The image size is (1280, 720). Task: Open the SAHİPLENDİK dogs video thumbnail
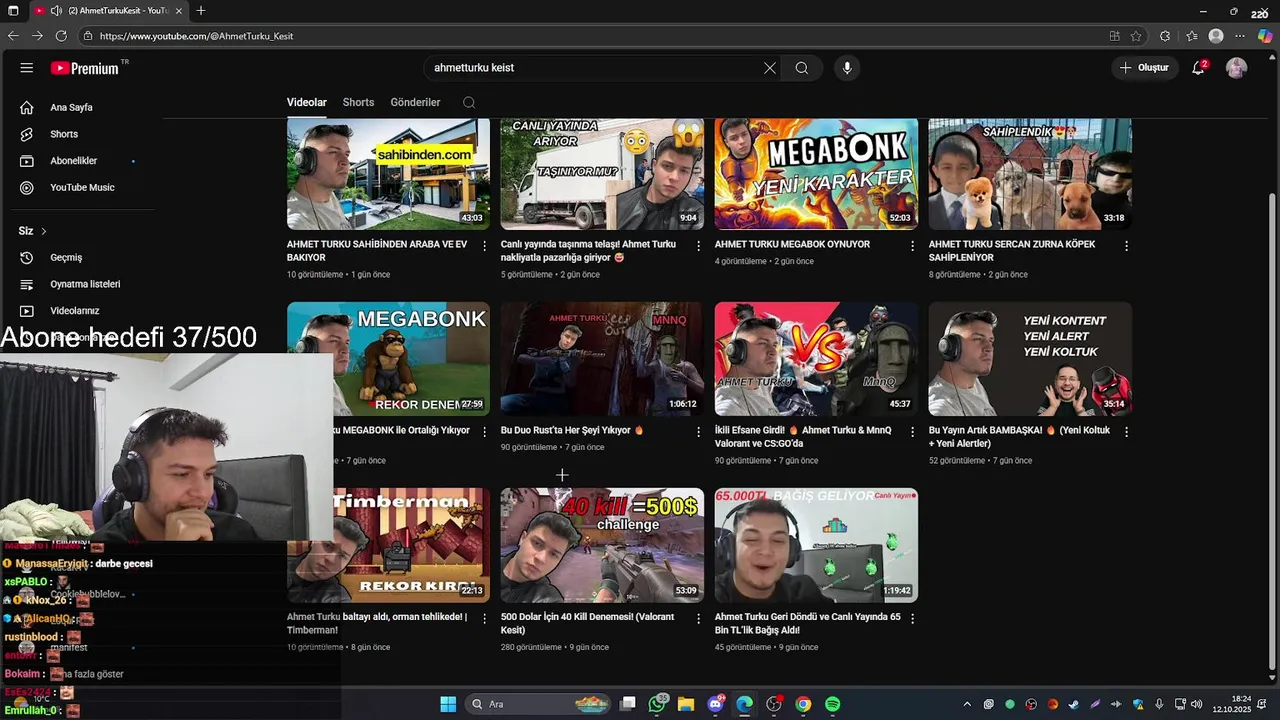1030,174
